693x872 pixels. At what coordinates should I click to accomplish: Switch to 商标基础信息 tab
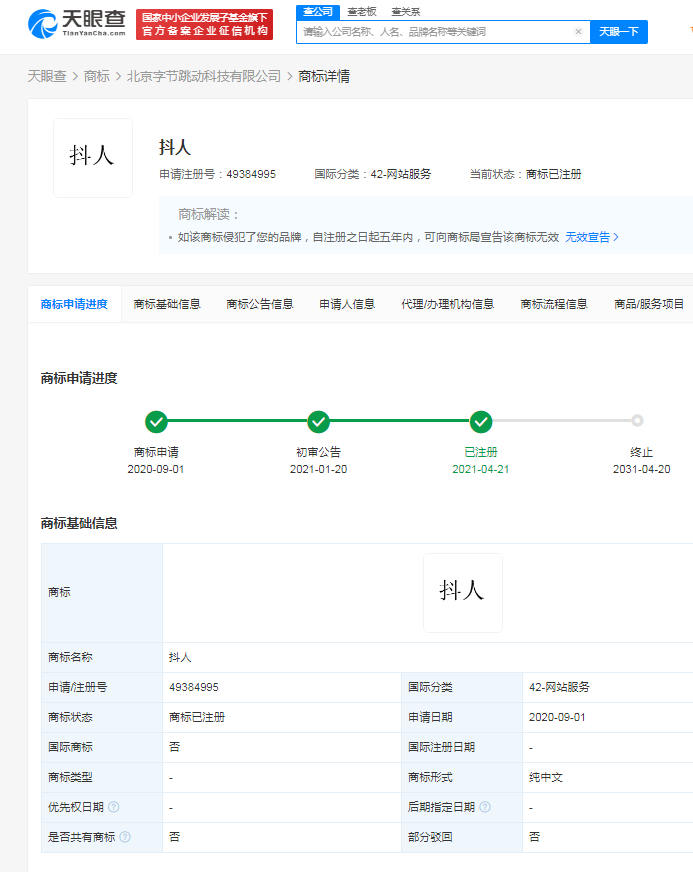(167, 304)
